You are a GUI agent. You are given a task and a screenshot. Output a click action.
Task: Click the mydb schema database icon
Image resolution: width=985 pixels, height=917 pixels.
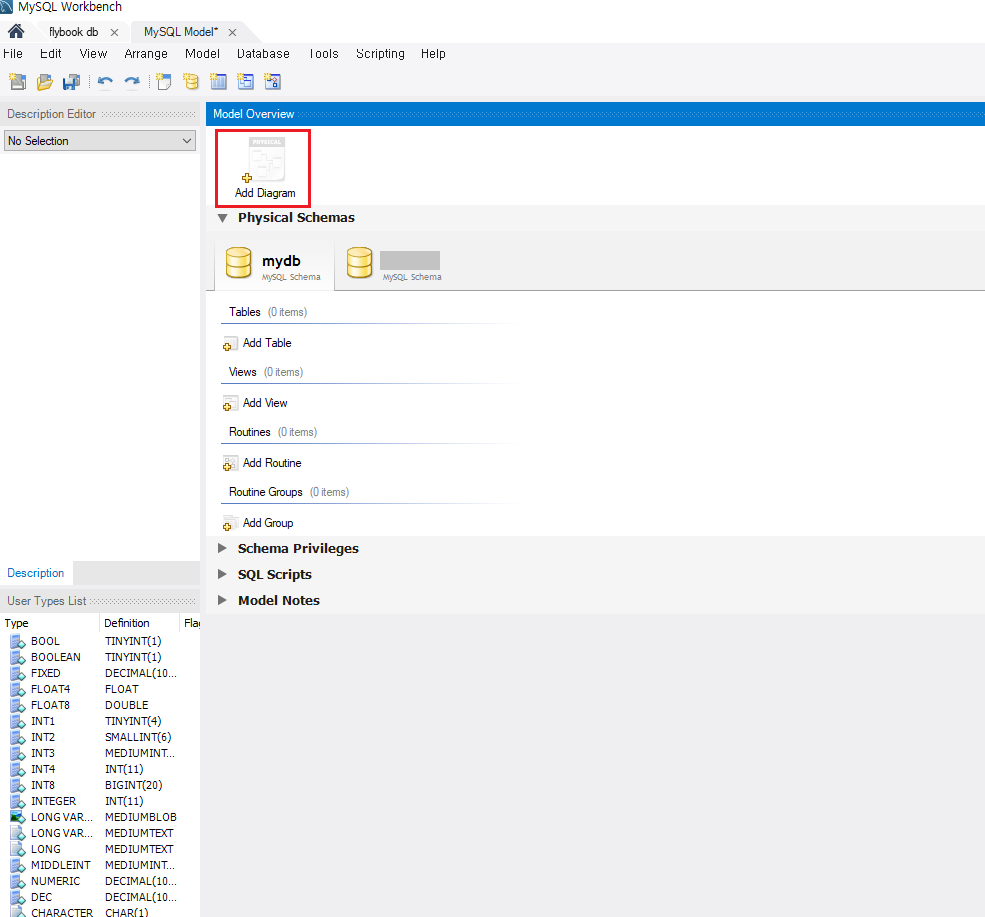point(239,263)
